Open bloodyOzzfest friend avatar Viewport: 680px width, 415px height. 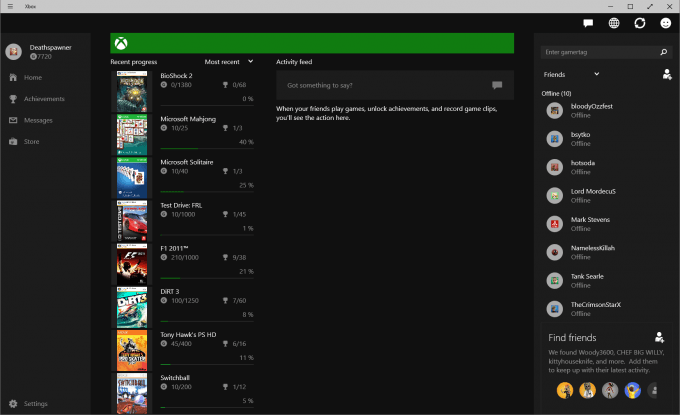tap(554, 111)
